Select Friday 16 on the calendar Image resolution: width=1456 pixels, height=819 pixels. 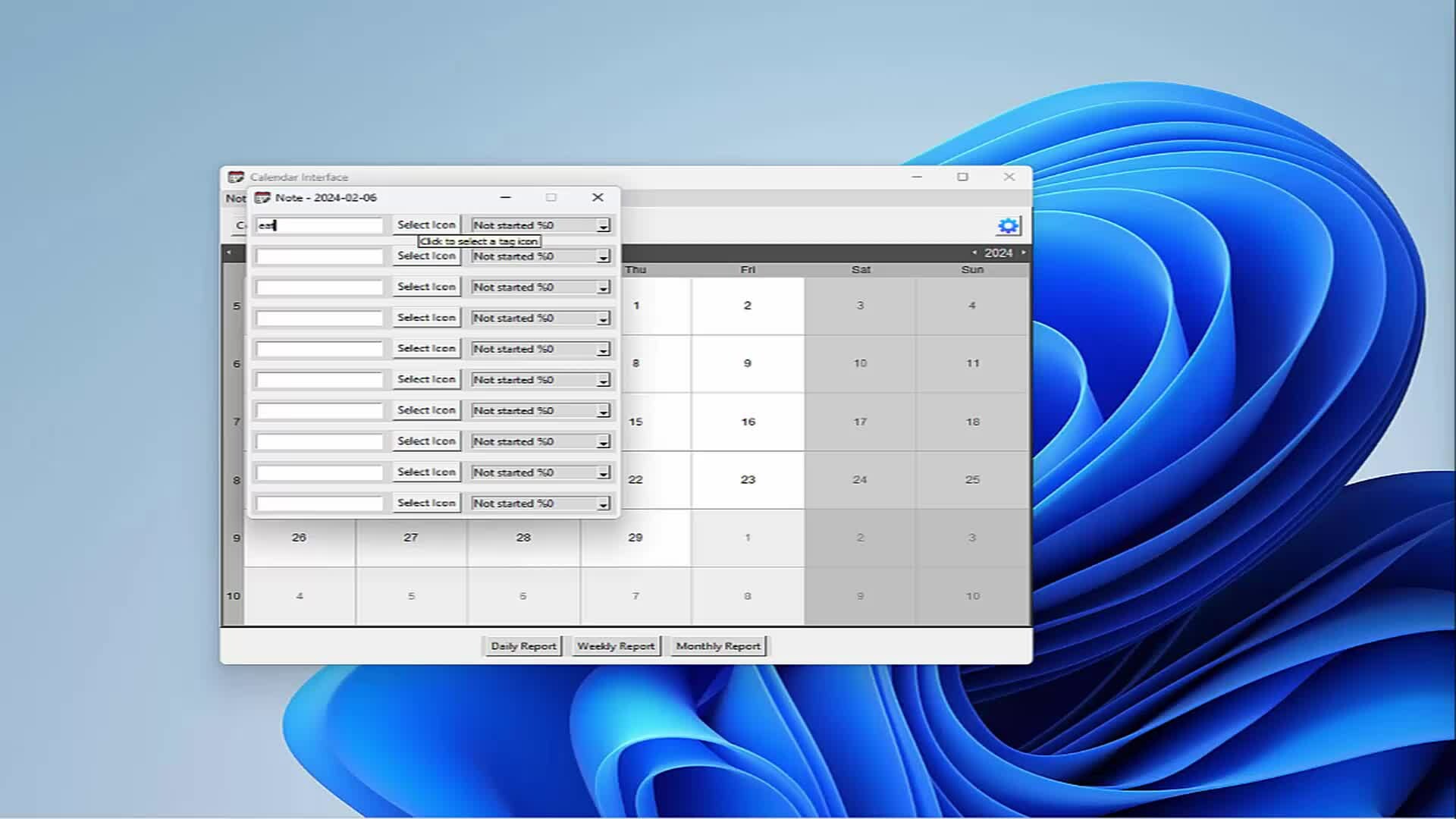(x=748, y=422)
